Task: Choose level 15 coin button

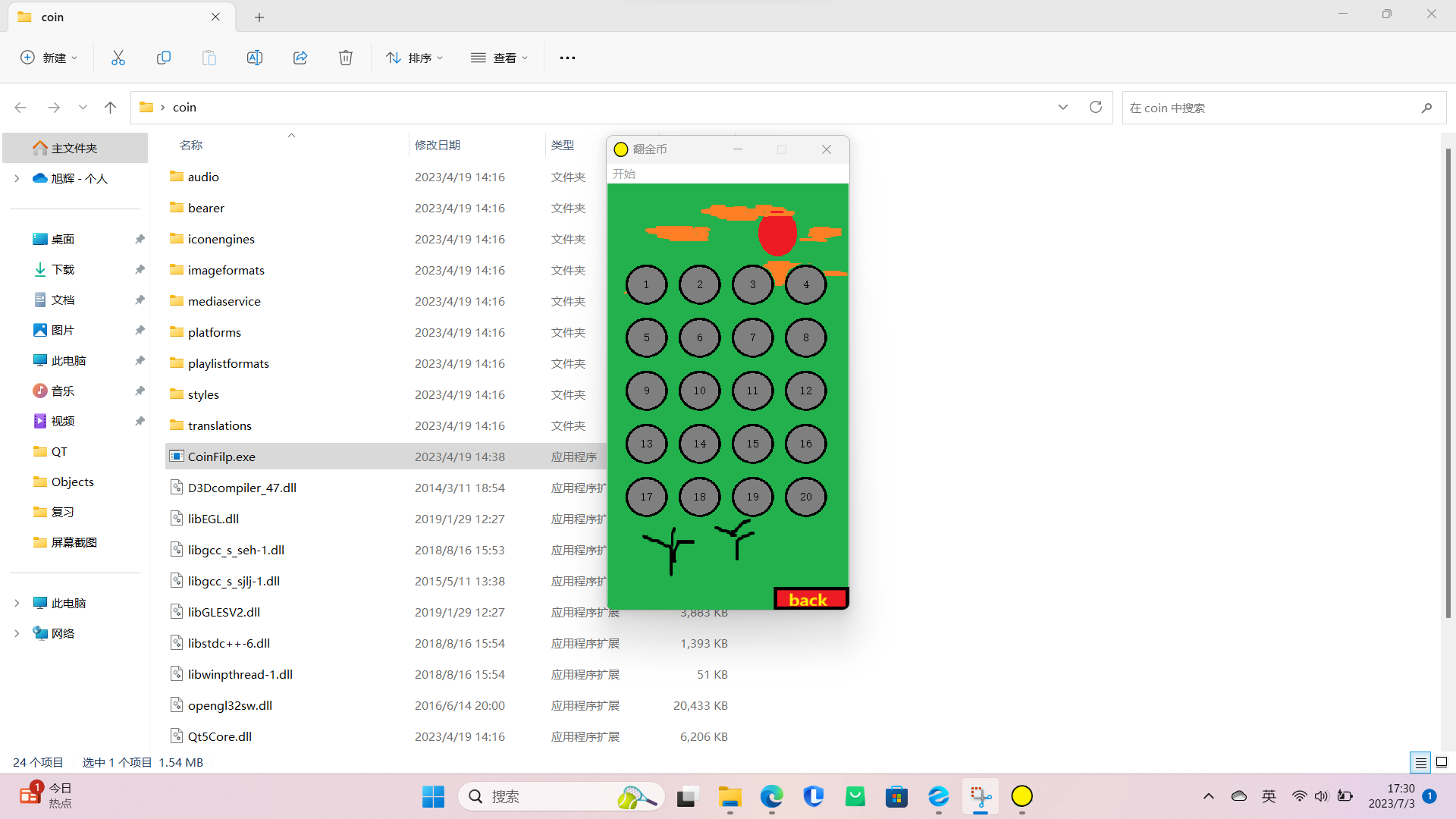Action: tap(752, 444)
